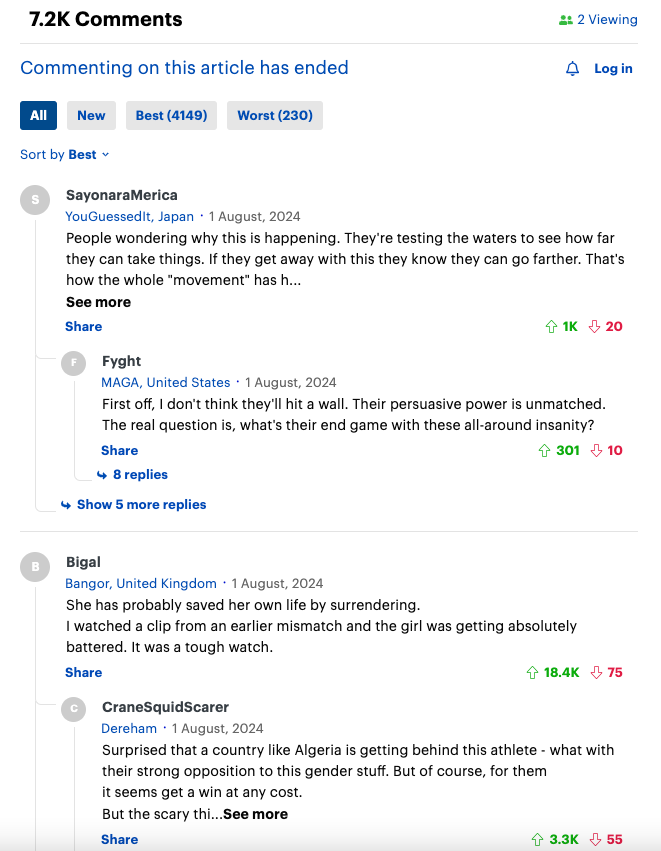Downvote Bigal's comment
The width and height of the screenshot is (661, 851).
[x=595, y=673]
